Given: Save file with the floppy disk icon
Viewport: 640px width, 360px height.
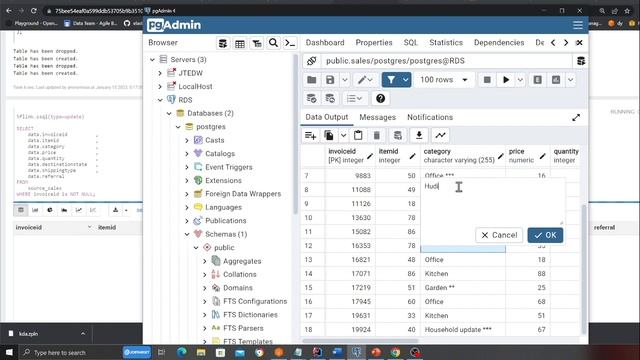Looking at the screenshot, I should coord(330,80).
